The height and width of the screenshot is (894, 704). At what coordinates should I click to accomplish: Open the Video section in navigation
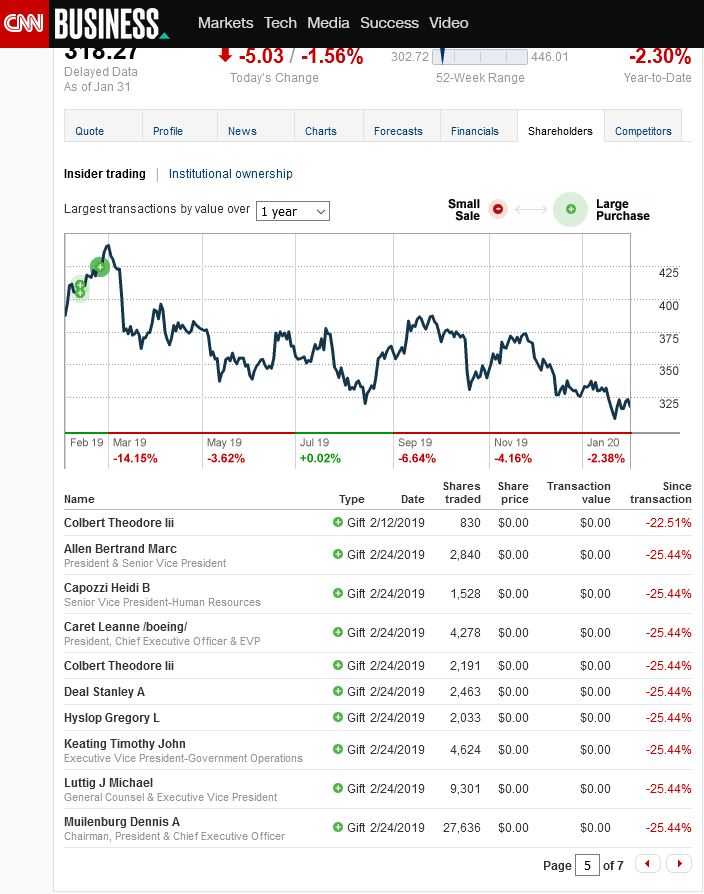(x=448, y=23)
